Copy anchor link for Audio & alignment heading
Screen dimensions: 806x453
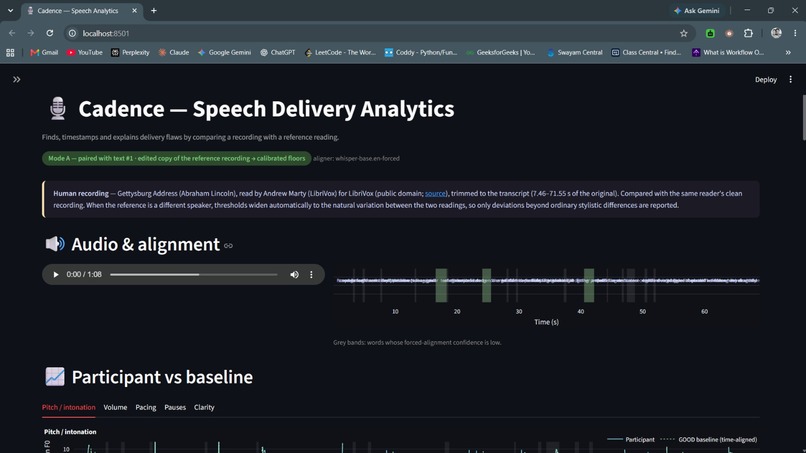click(x=228, y=246)
